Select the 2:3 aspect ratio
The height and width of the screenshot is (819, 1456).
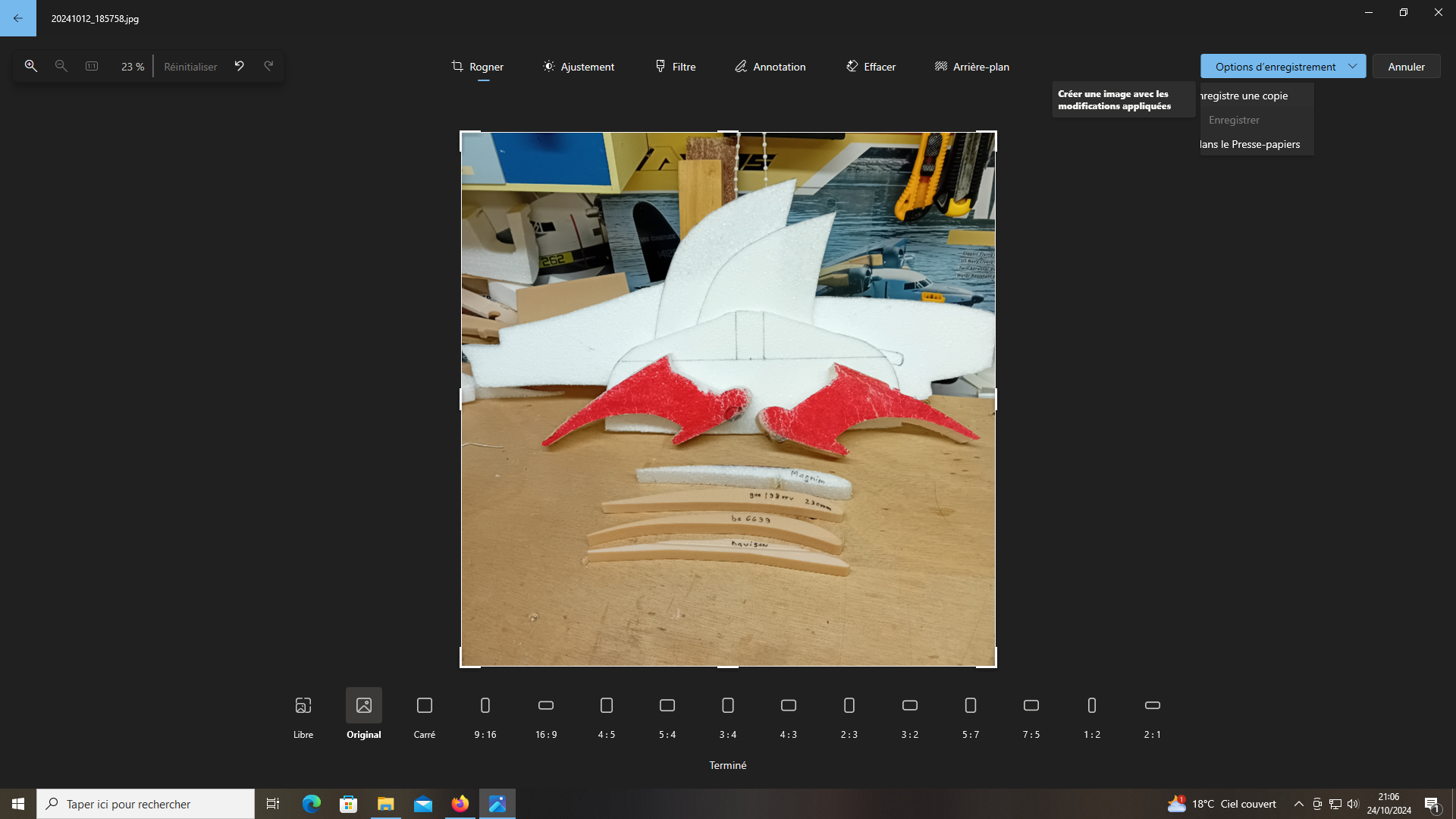(x=849, y=716)
